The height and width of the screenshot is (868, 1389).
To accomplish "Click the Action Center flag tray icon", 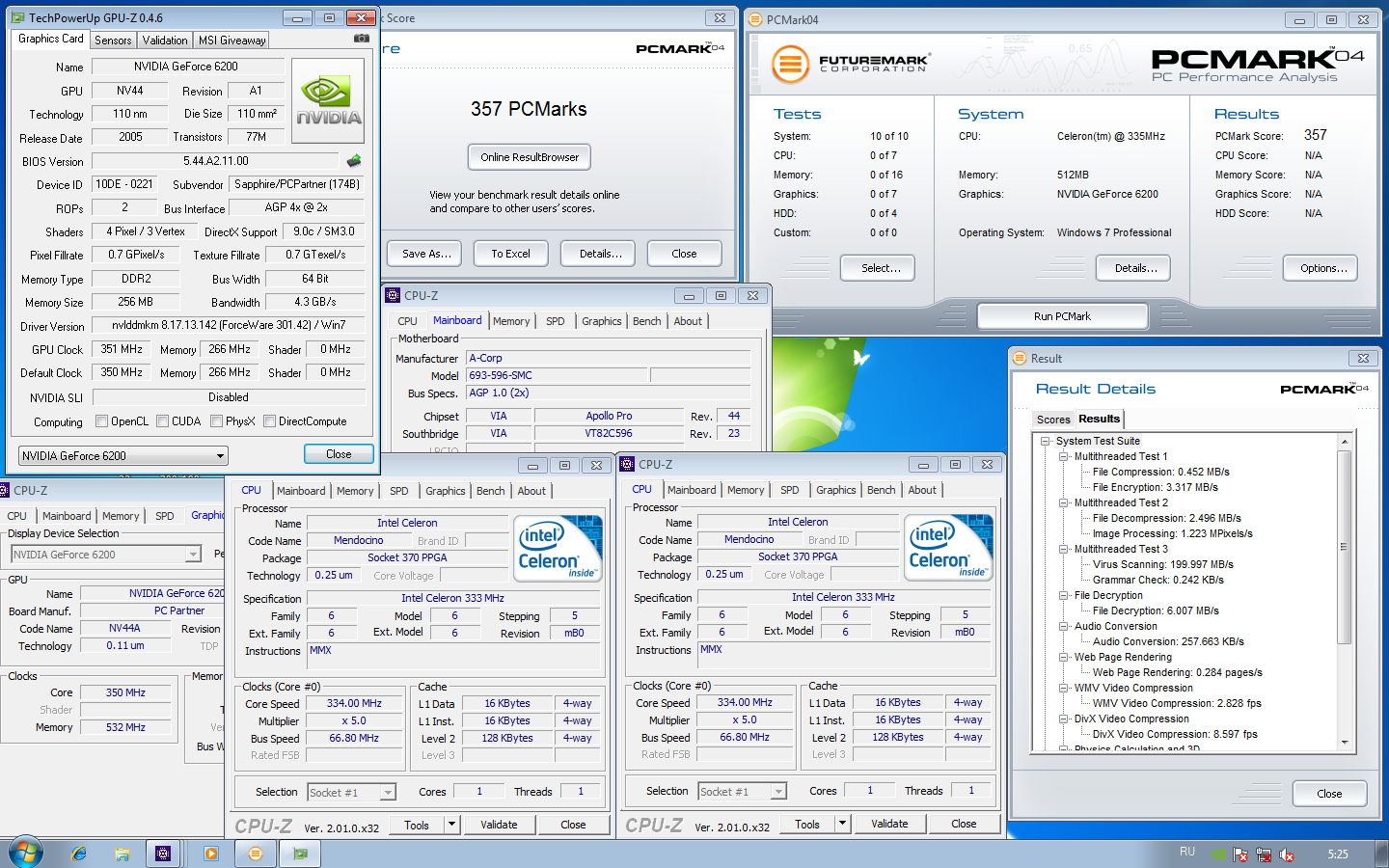I will click(x=1240, y=854).
